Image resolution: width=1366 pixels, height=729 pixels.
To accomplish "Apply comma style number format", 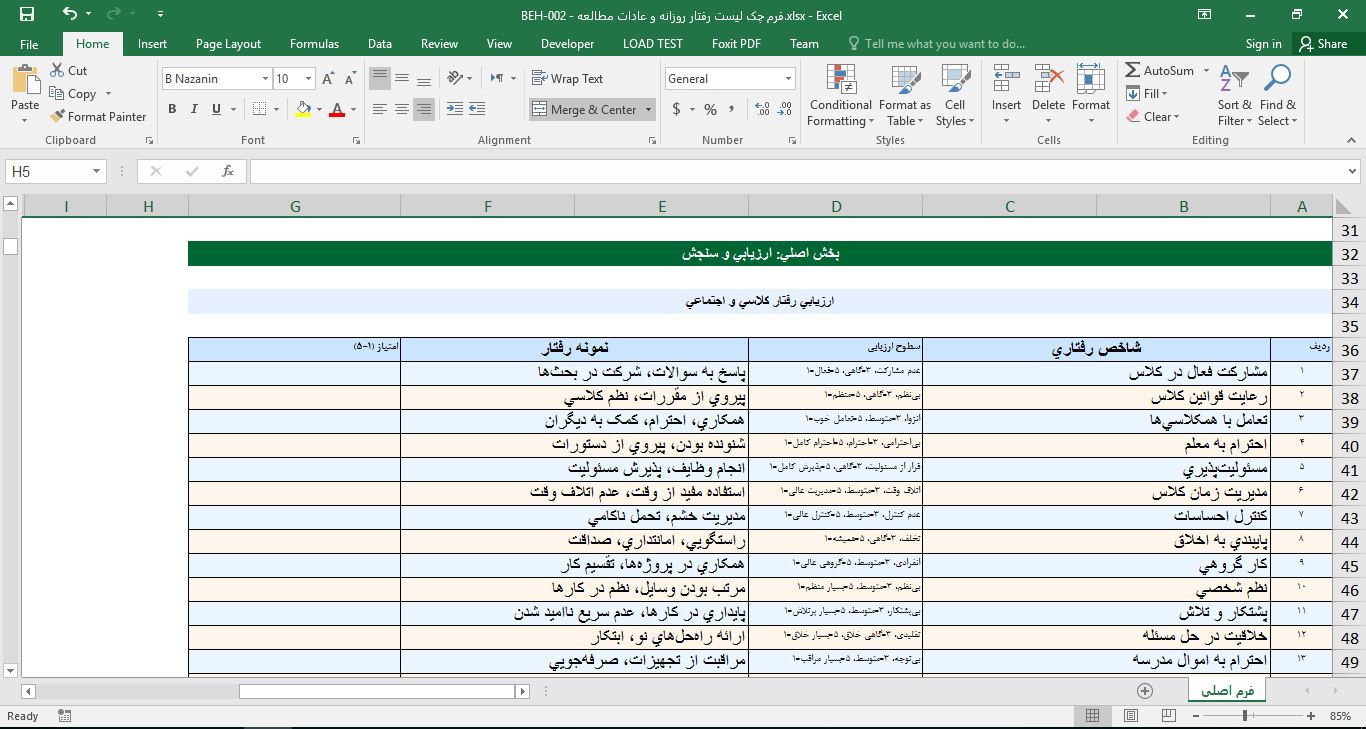I will [x=732, y=109].
